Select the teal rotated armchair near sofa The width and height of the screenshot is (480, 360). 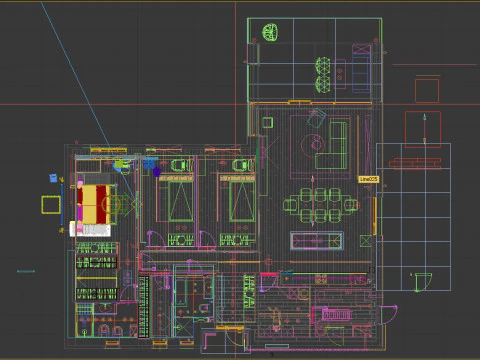click(x=316, y=118)
